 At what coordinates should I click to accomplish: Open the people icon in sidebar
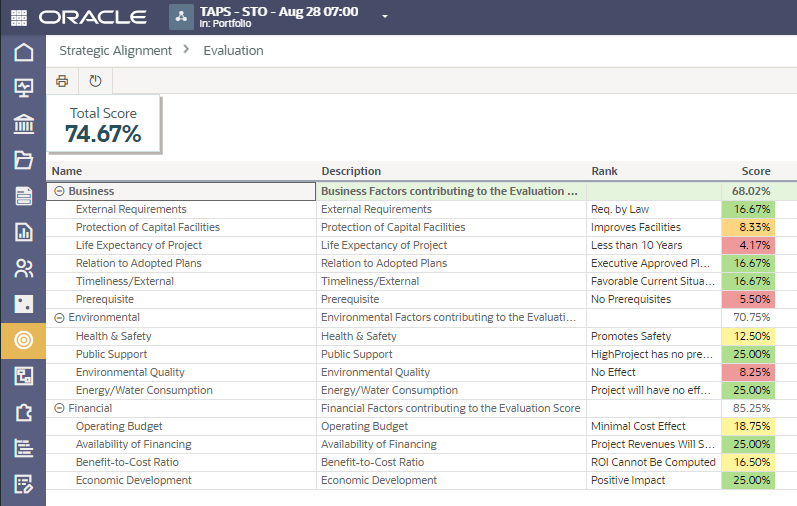coord(23,268)
